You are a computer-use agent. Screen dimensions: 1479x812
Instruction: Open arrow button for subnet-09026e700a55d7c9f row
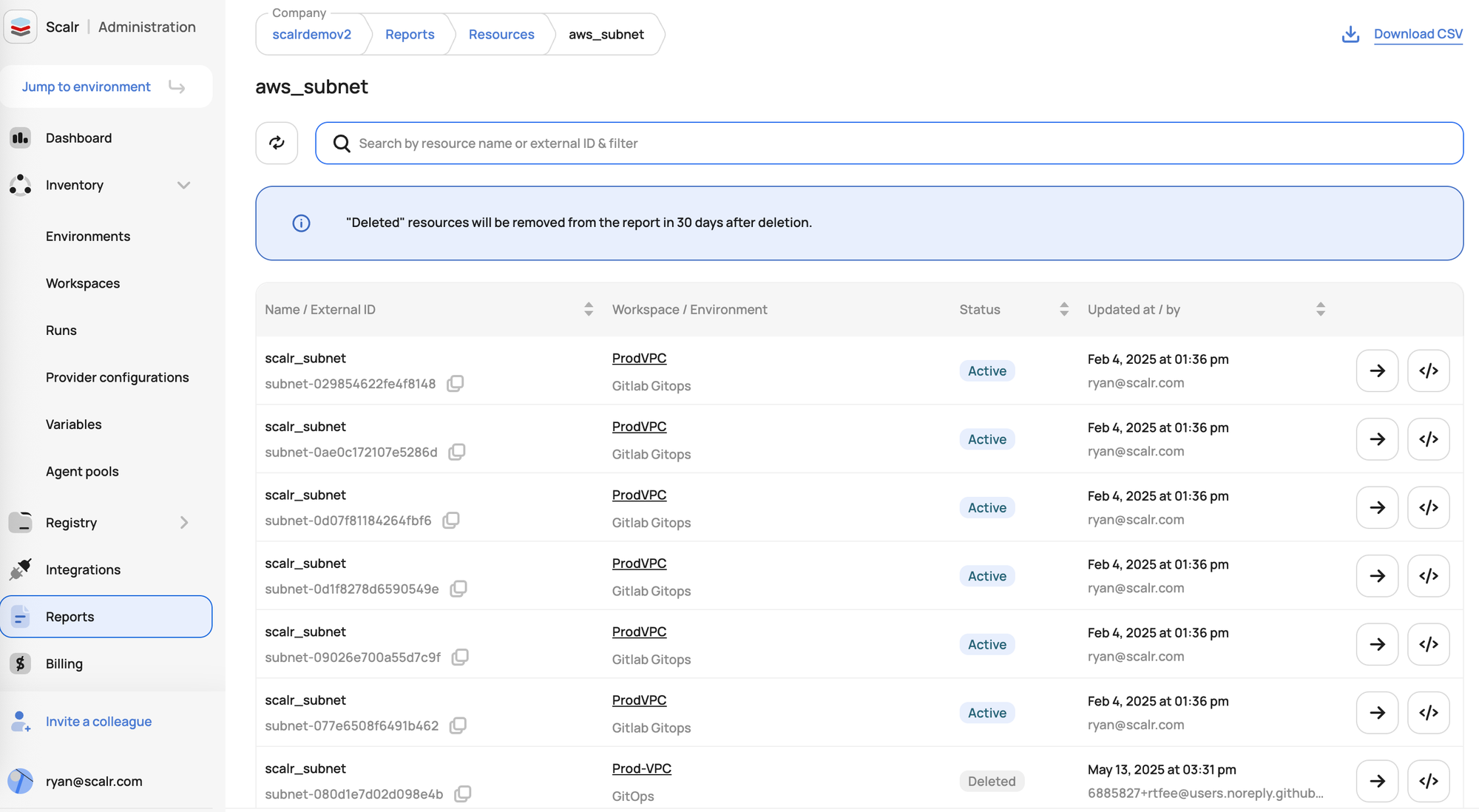coord(1377,644)
